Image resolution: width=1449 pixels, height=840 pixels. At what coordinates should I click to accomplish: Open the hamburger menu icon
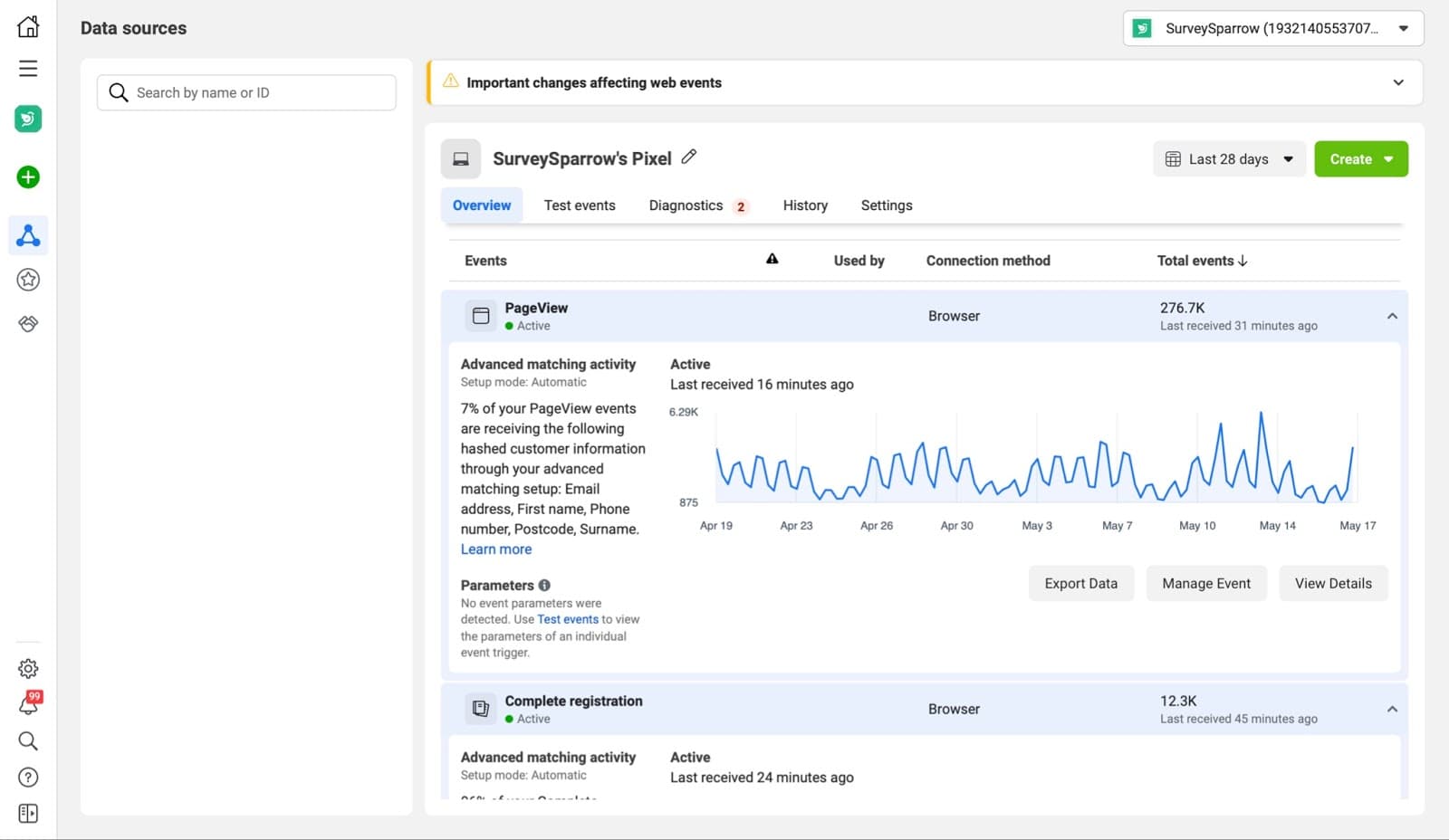28,69
